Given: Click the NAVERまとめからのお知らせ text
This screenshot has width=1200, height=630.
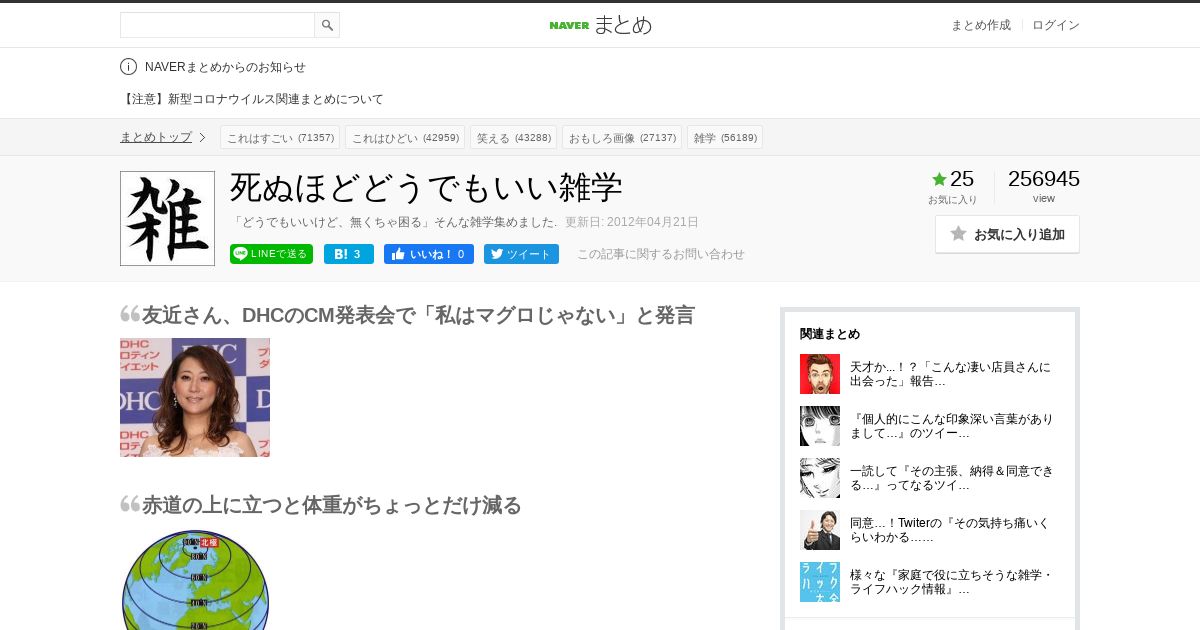Looking at the screenshot, I should tap(225, 67).
